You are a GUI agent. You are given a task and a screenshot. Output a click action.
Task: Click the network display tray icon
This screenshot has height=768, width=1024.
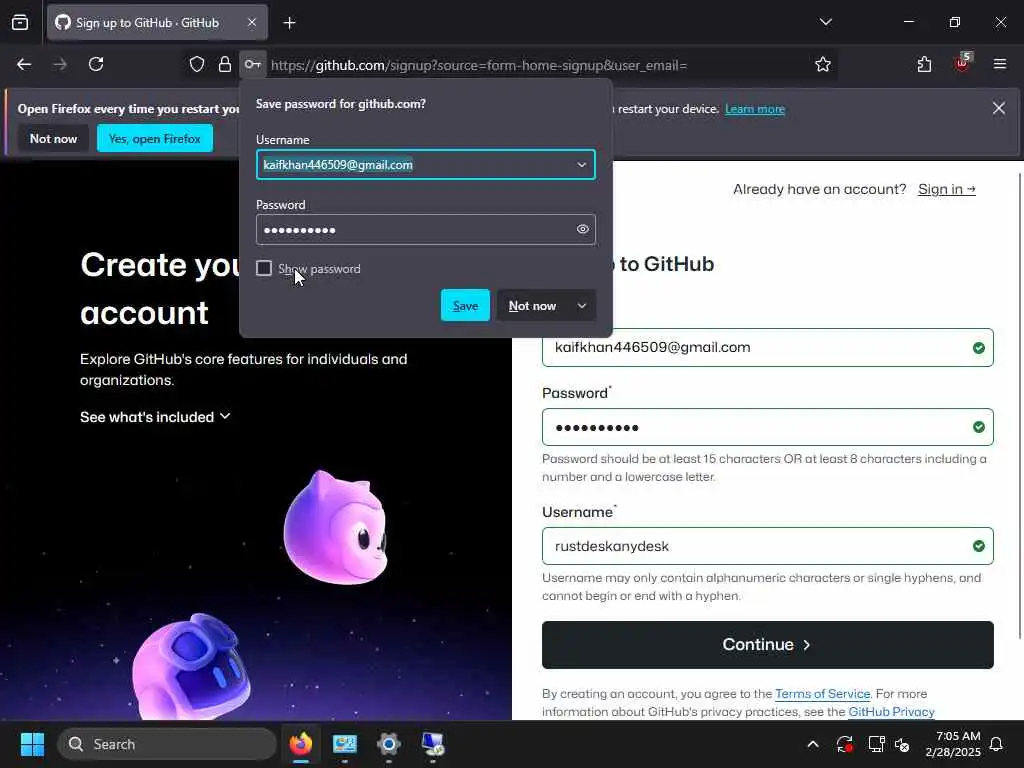(x=875, y=744)
